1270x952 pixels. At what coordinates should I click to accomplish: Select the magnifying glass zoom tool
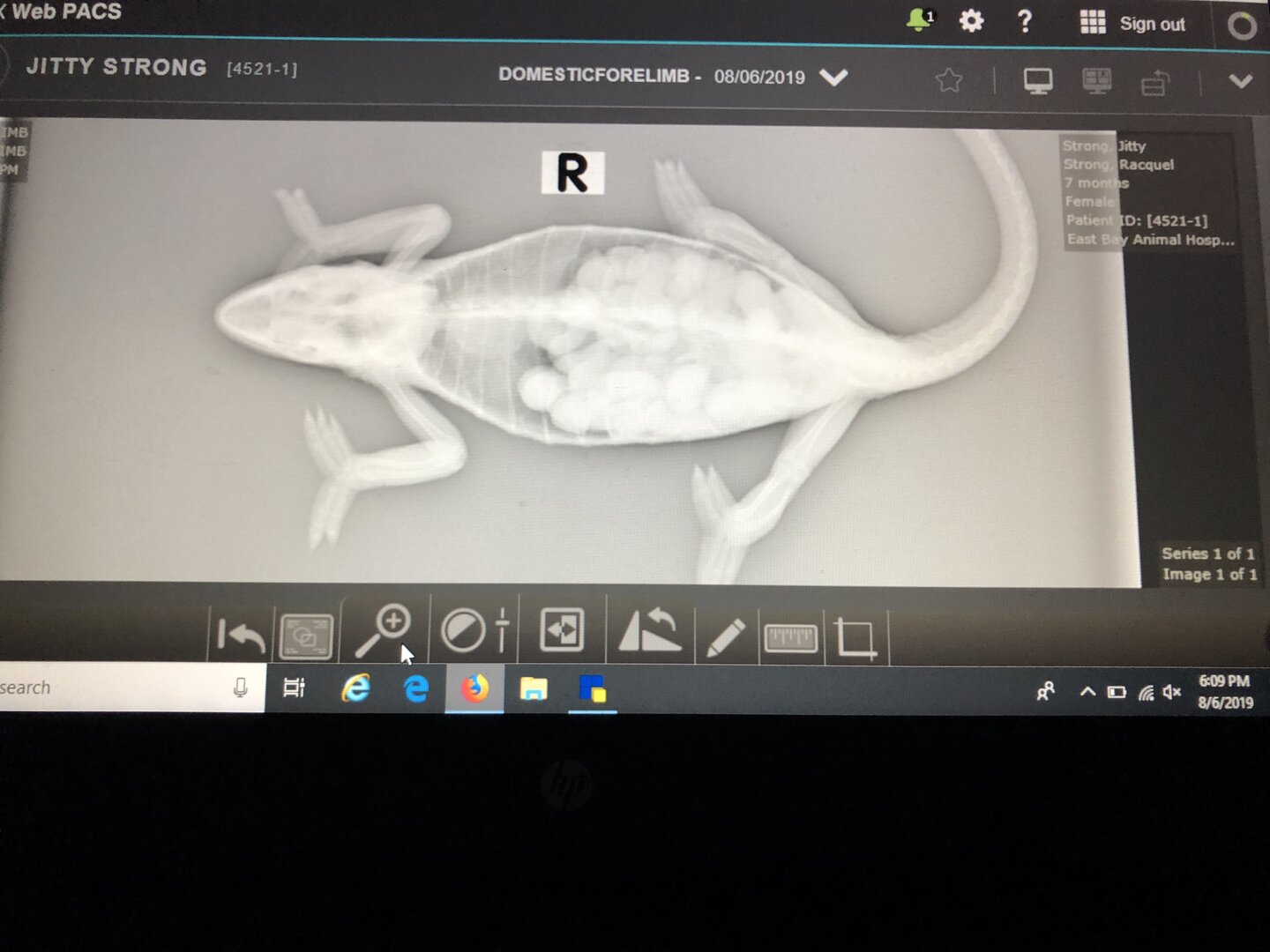pyautogui.click(x=385, y=631)
